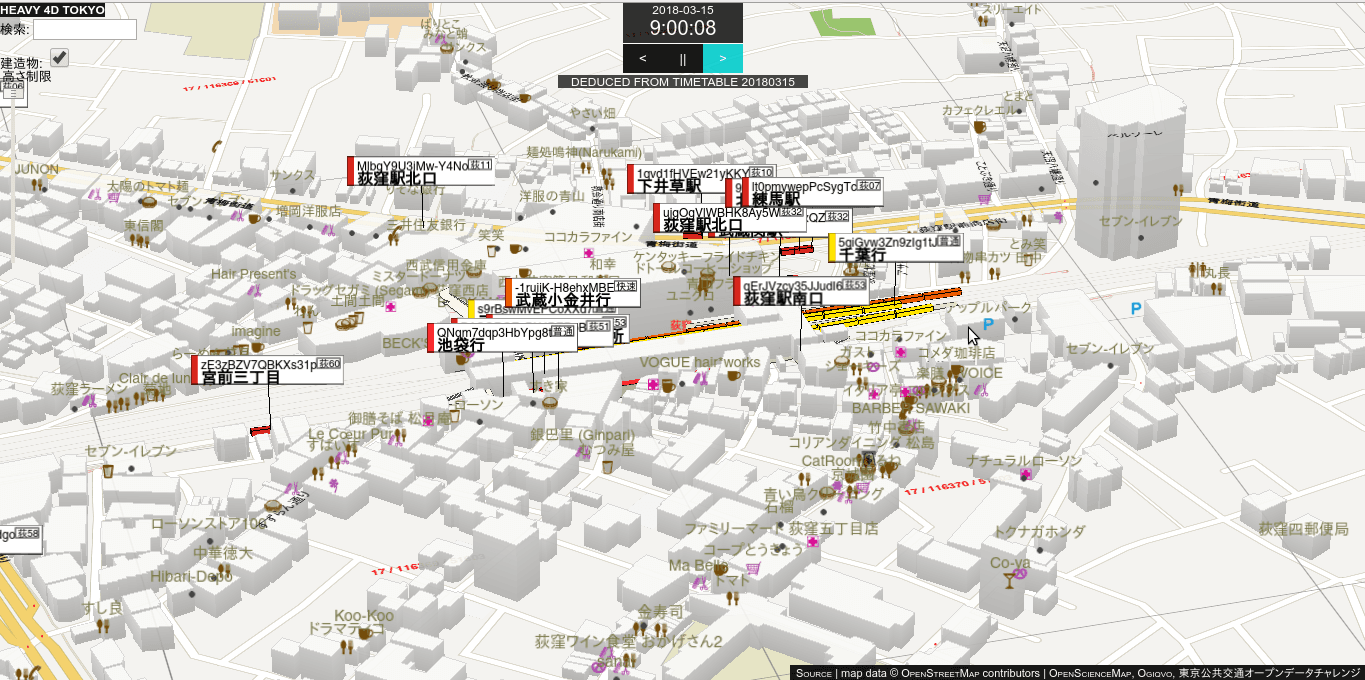Click the scissors icon by 荻窪ラーメン
1365x680 pixels.
click(x=90, y=402)
